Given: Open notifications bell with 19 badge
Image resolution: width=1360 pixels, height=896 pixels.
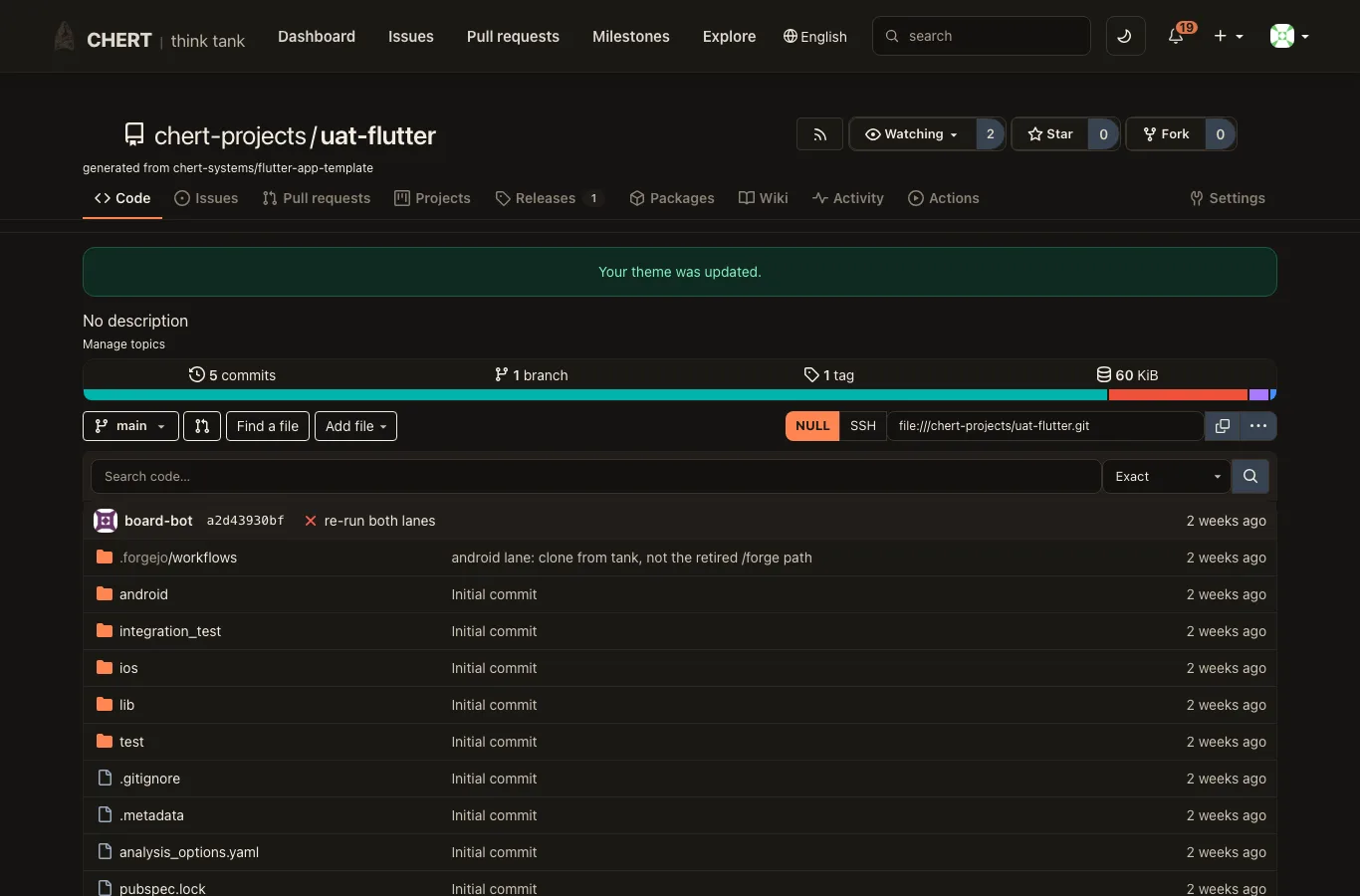Looking at the screenshot, I should coord(1179,35).
